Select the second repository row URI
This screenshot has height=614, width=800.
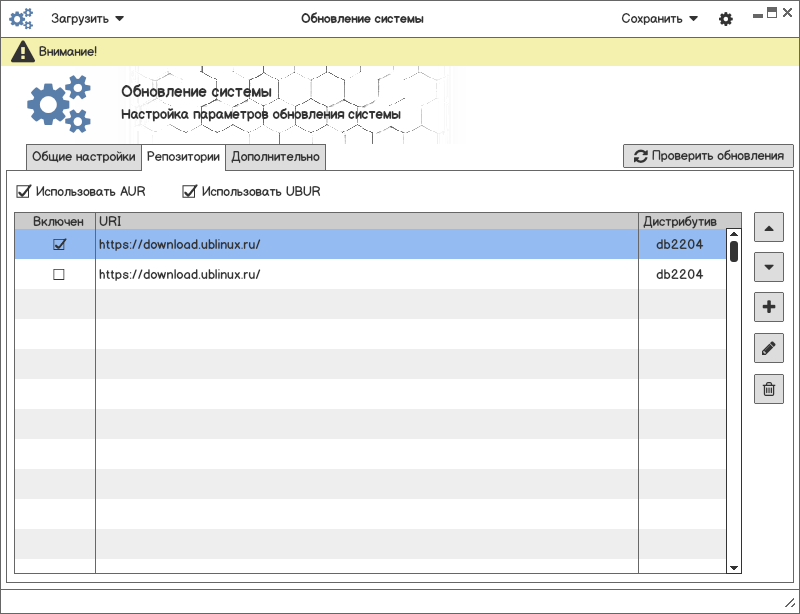point(180,275)
